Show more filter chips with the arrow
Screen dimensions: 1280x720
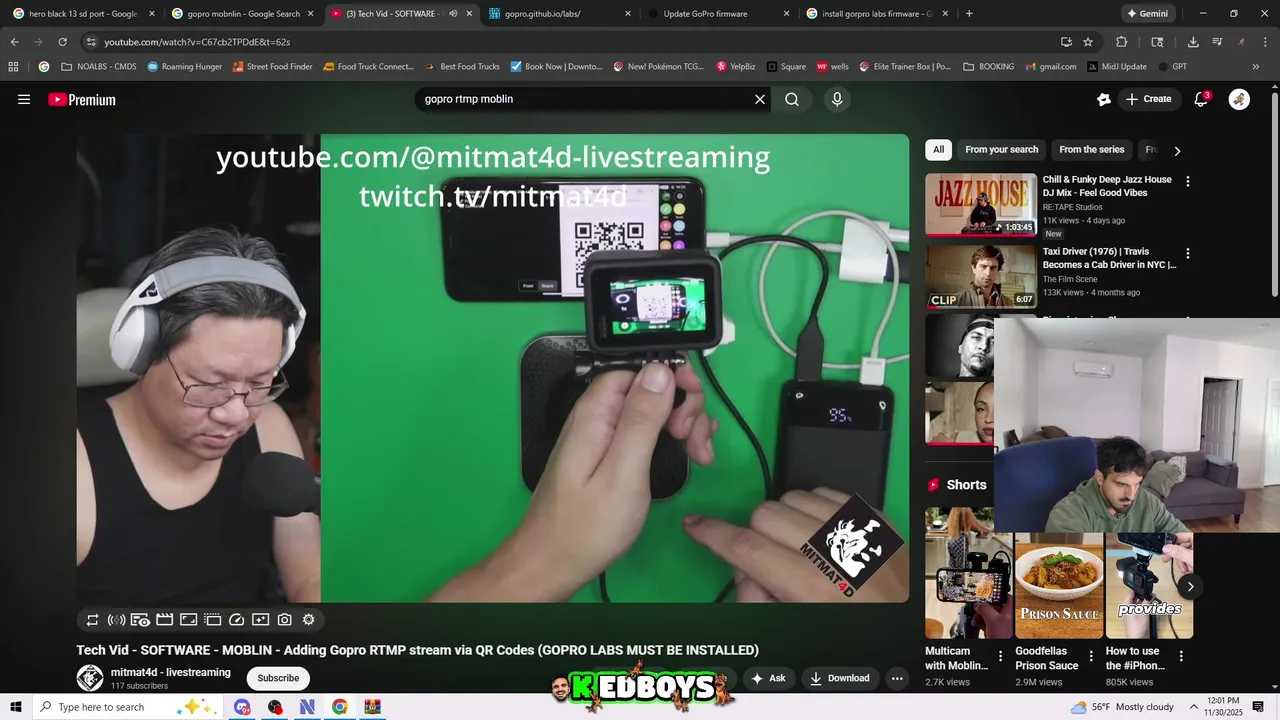click(1177, 151)
